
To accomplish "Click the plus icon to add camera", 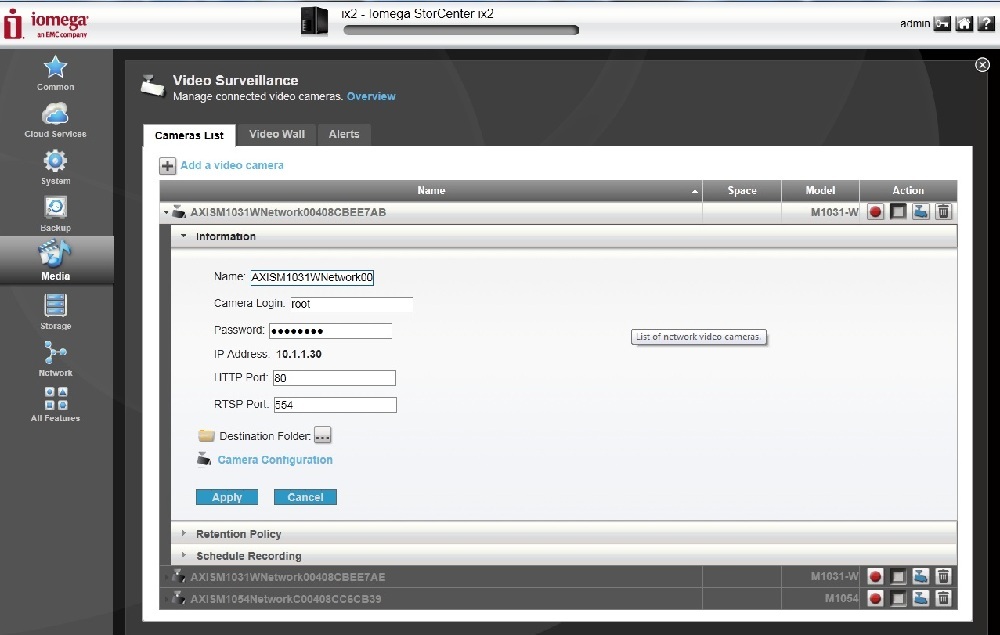I will click(x=167, y=166).
